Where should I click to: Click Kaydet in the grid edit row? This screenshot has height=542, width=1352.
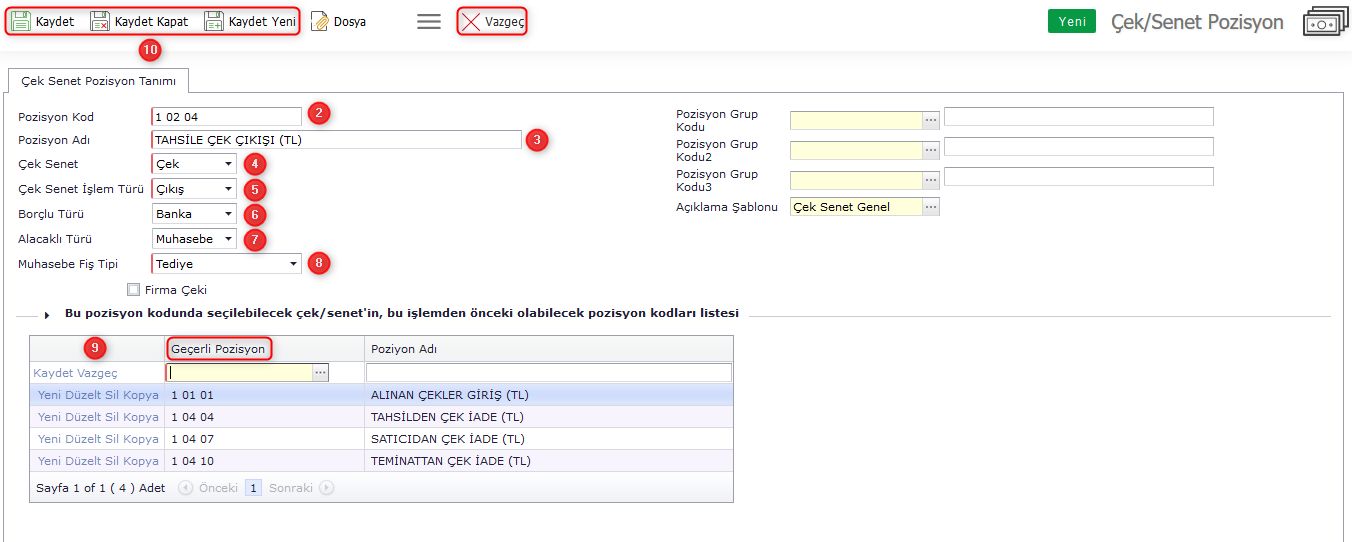click(53, 373)
